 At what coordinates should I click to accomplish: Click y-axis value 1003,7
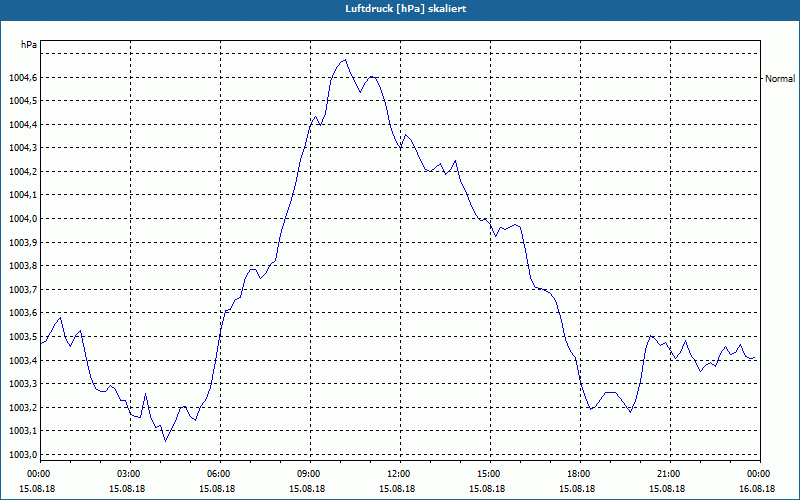[23, 290]
